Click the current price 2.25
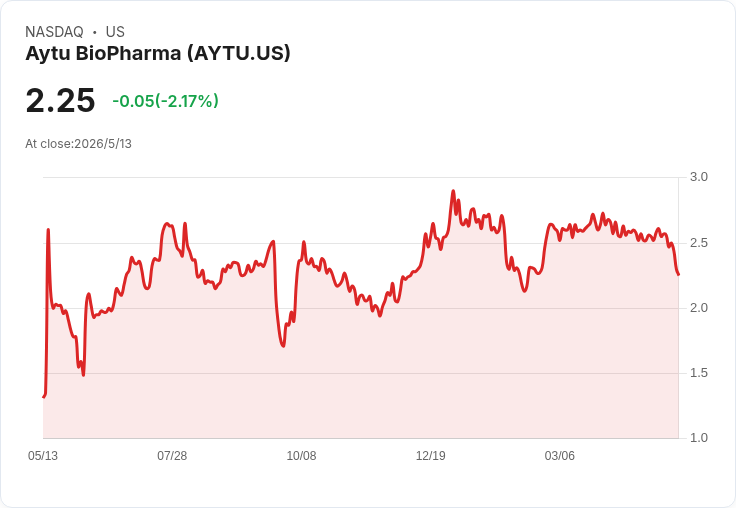The width and height of the screenshot is (736, 508). [x=60, y=101]
